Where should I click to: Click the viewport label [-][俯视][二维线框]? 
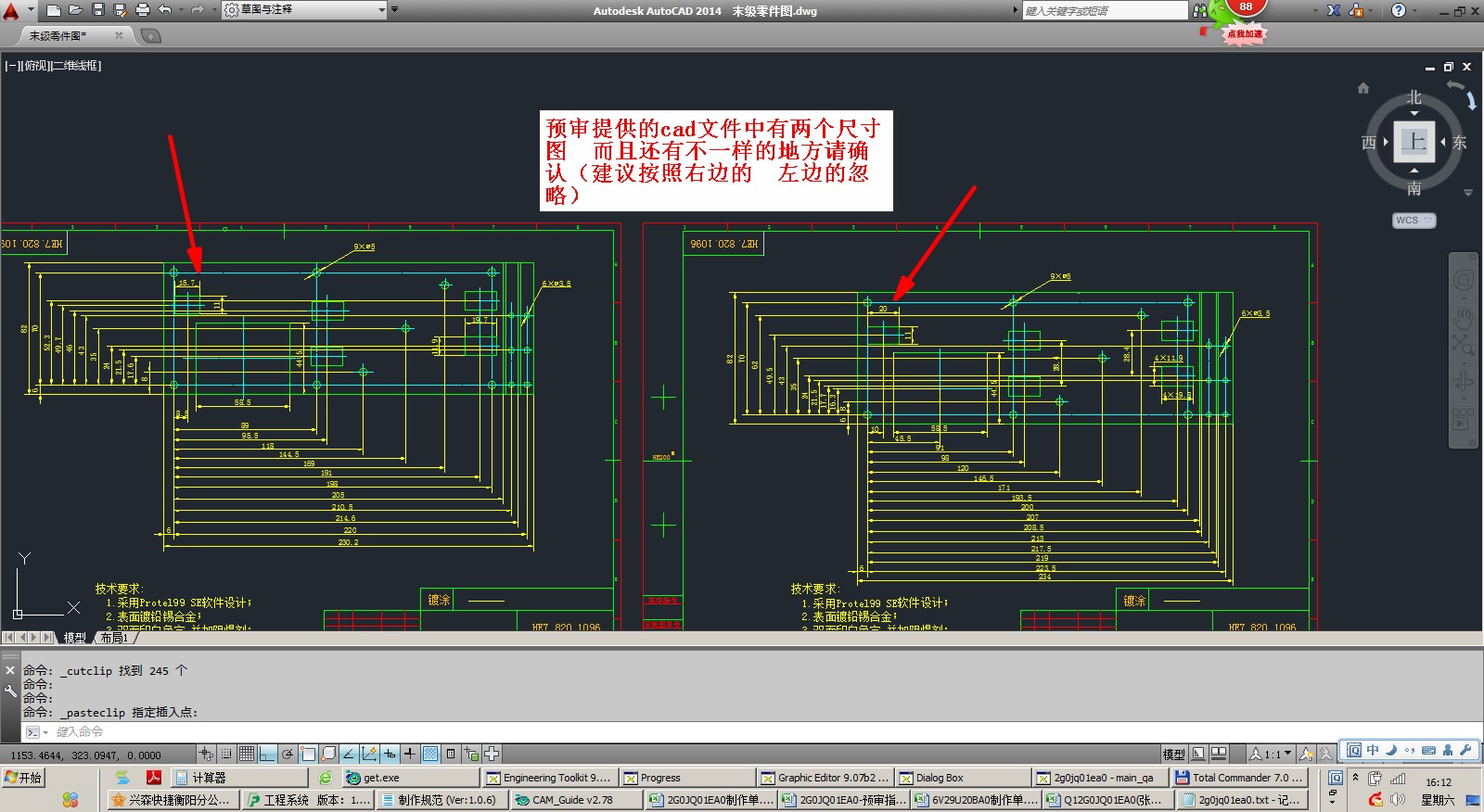53,66
